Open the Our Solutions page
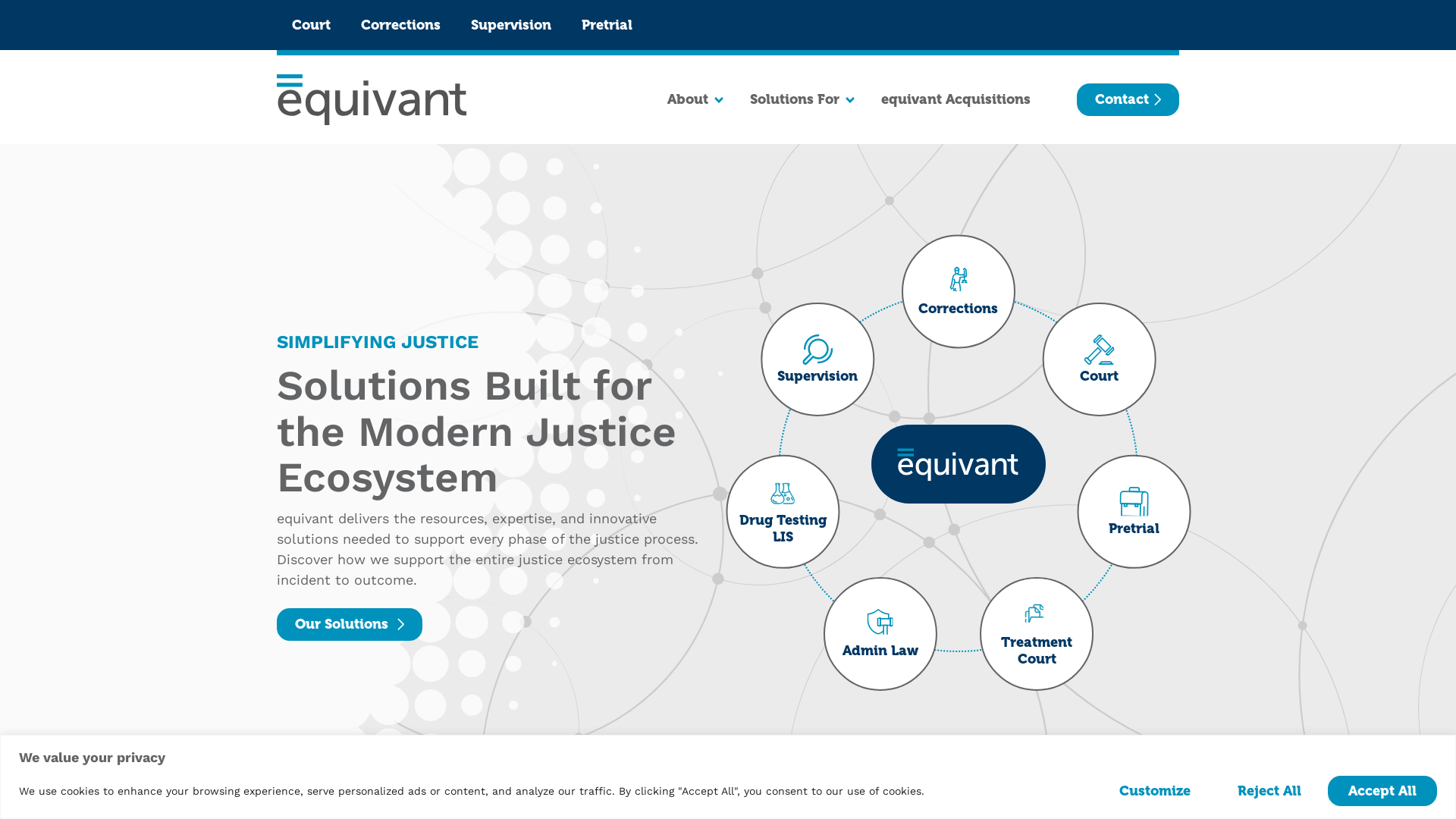The height and width of the screenshot is (819, 1456). coord(350,624)
